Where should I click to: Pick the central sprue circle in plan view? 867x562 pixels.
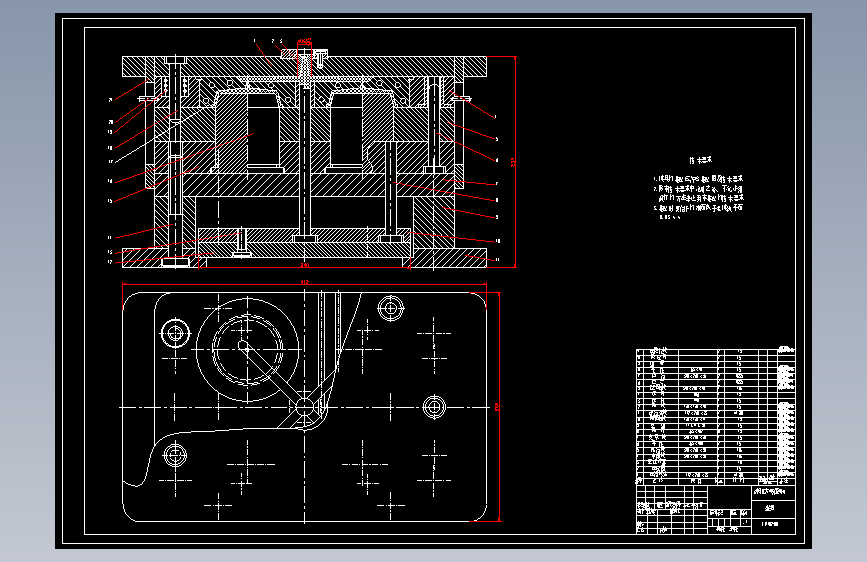point(304,407)
